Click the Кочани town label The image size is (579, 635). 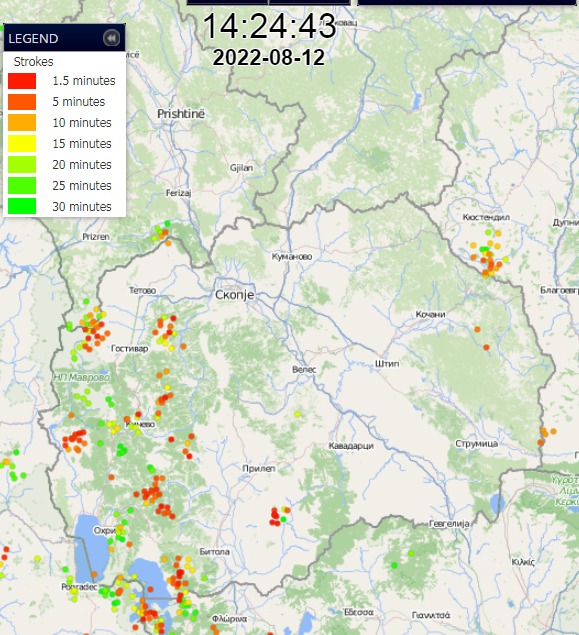pyautogui.click(x=430, y=314)
